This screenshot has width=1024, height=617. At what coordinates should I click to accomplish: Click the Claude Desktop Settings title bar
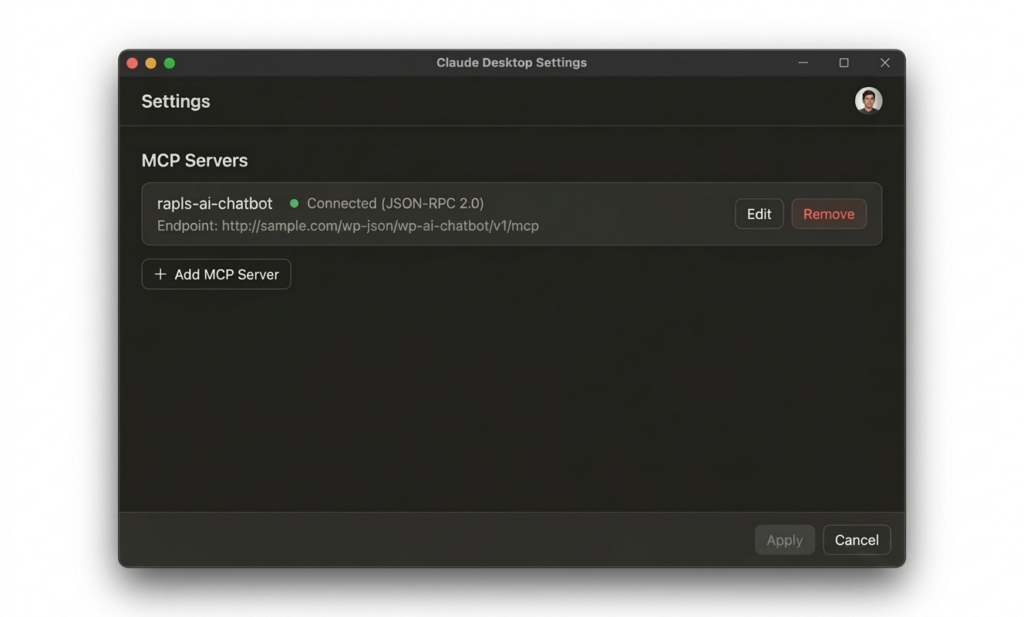tap(511, 63)
